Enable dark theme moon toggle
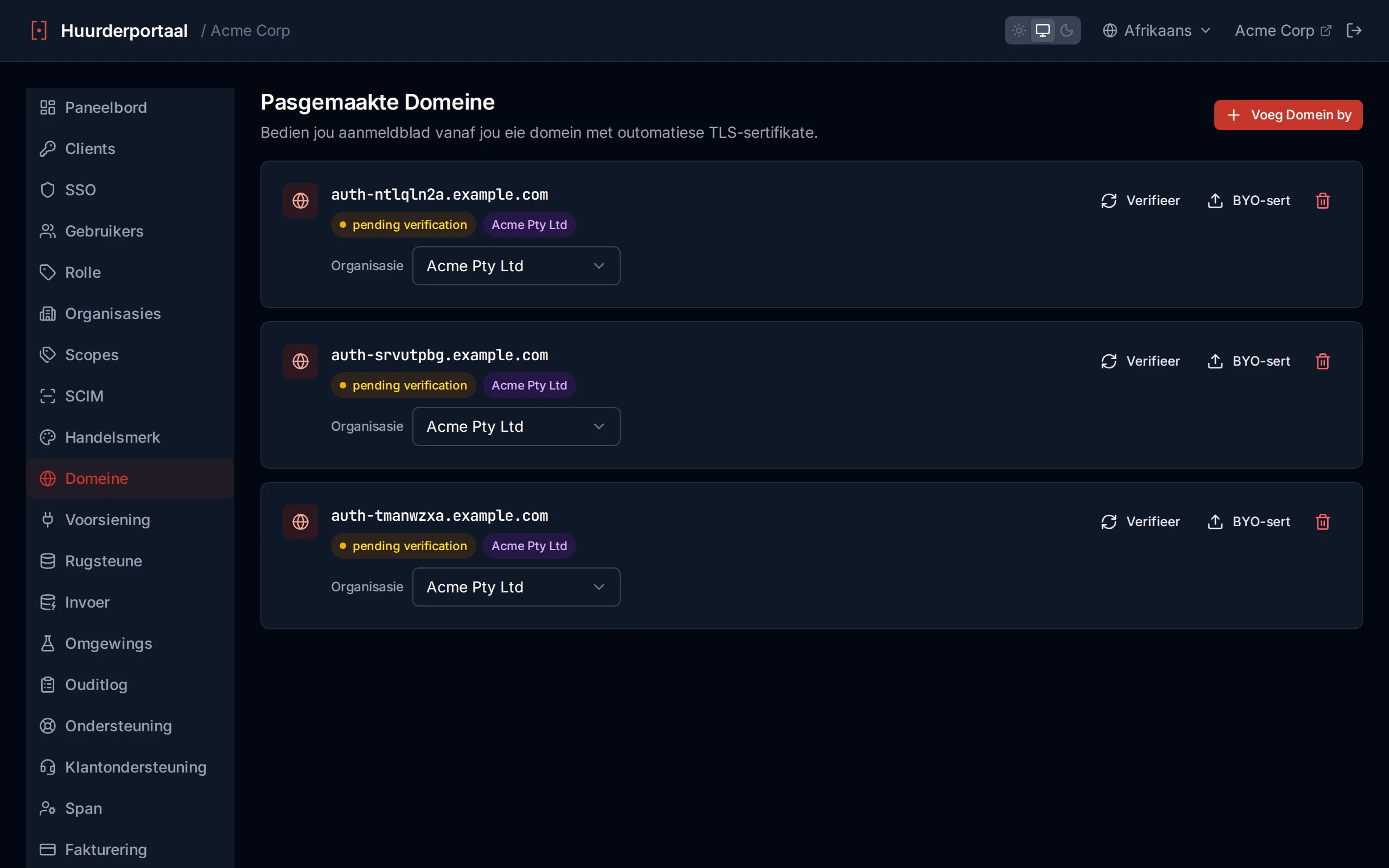The height and width of the screenshot is (868, 1389). click(x=1067, y=30)
